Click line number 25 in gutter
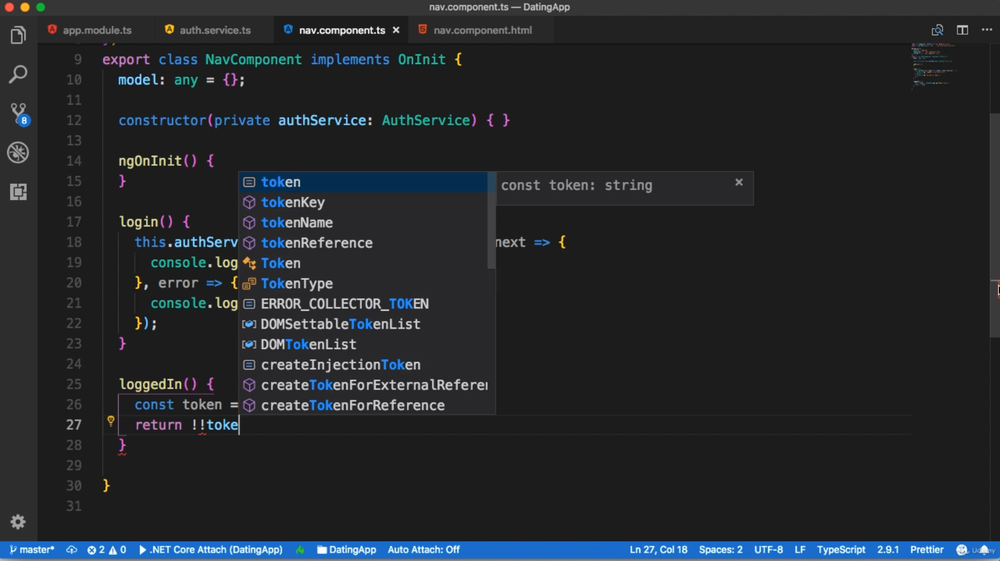 tap(74, 384)
